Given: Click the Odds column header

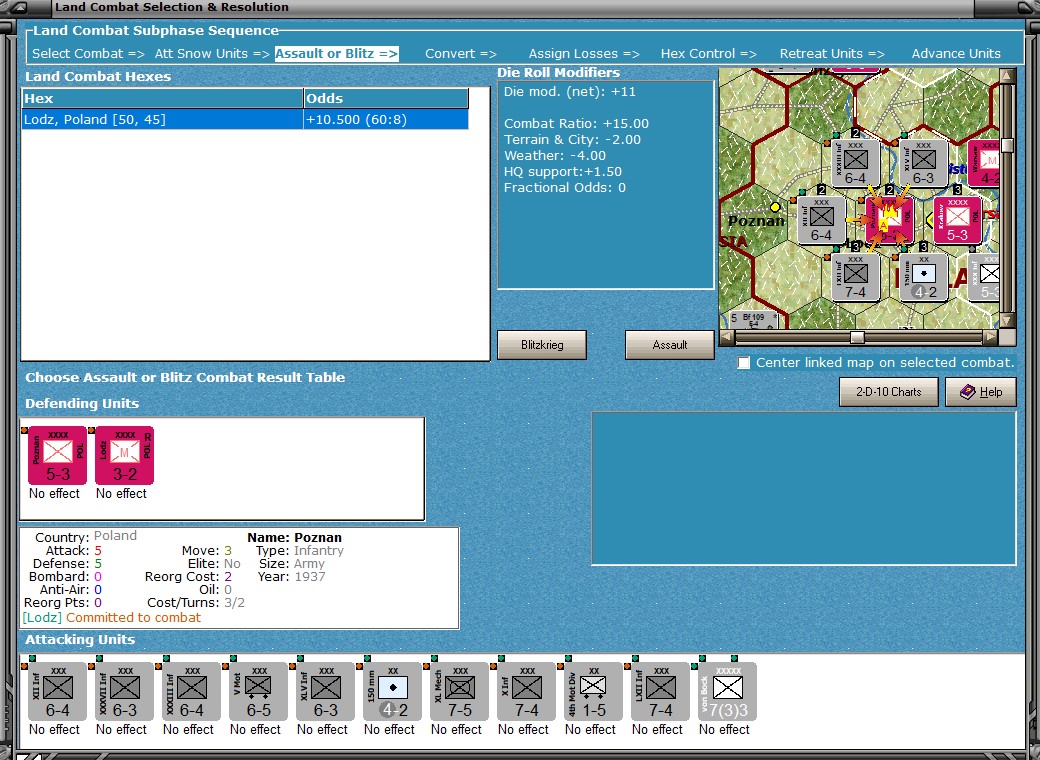Looking at the screenshot, I should (386, 98).
